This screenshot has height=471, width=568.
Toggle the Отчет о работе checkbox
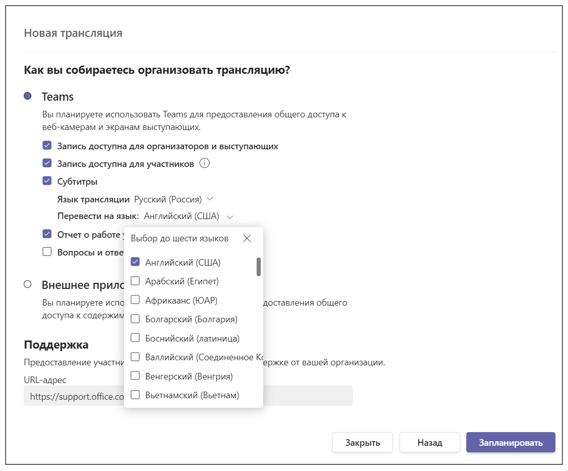click(x=47, y=234)
